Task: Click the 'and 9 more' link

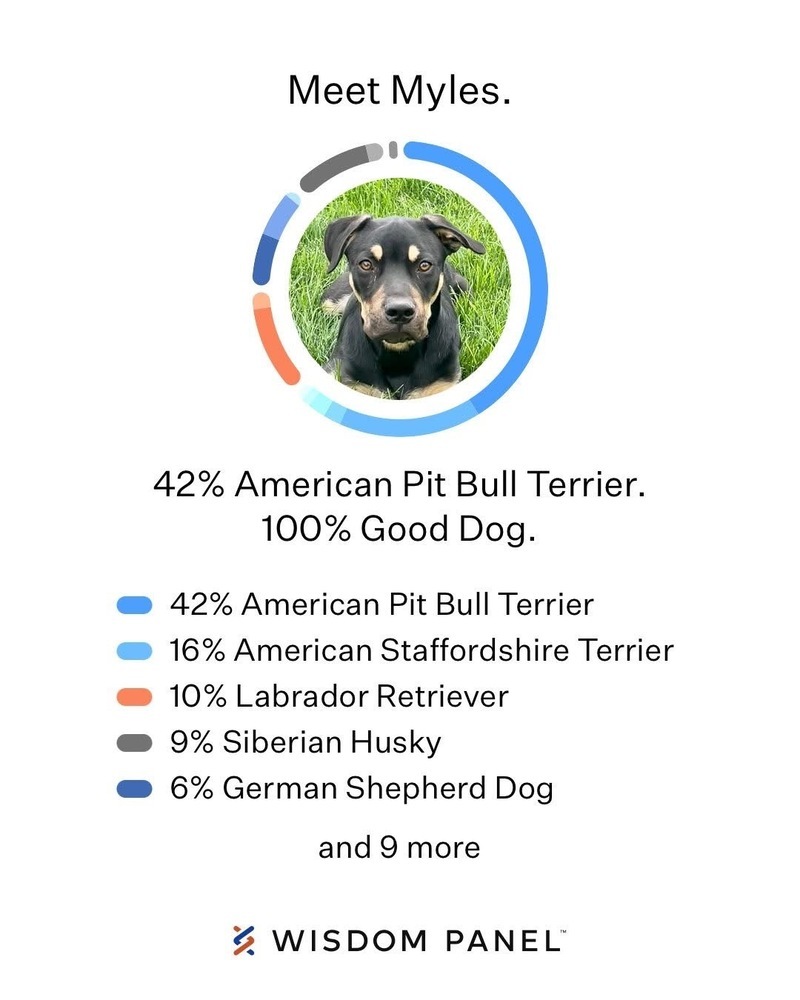Action: point(399,848)
